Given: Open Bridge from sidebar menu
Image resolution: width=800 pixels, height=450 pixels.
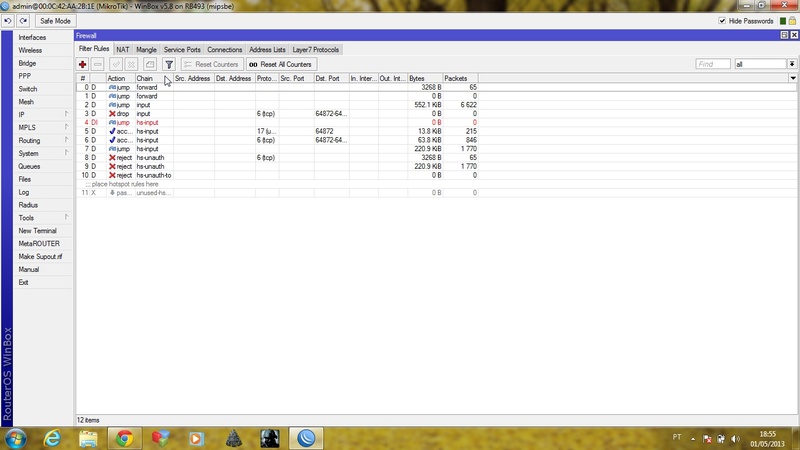Looking at the screenshot, I should (43, 63).
